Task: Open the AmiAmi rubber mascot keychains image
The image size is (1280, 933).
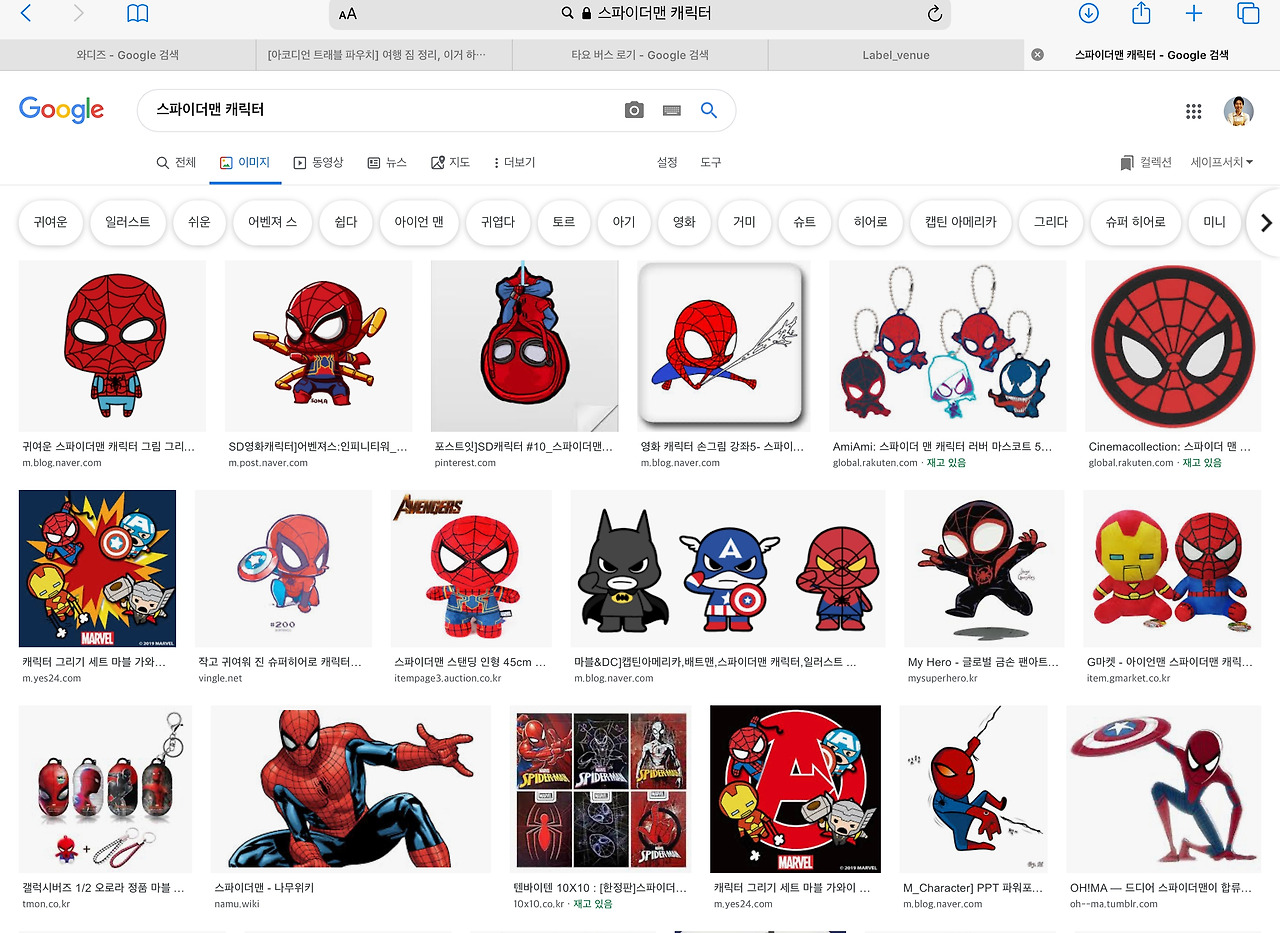Action: (x=947, y=346)
